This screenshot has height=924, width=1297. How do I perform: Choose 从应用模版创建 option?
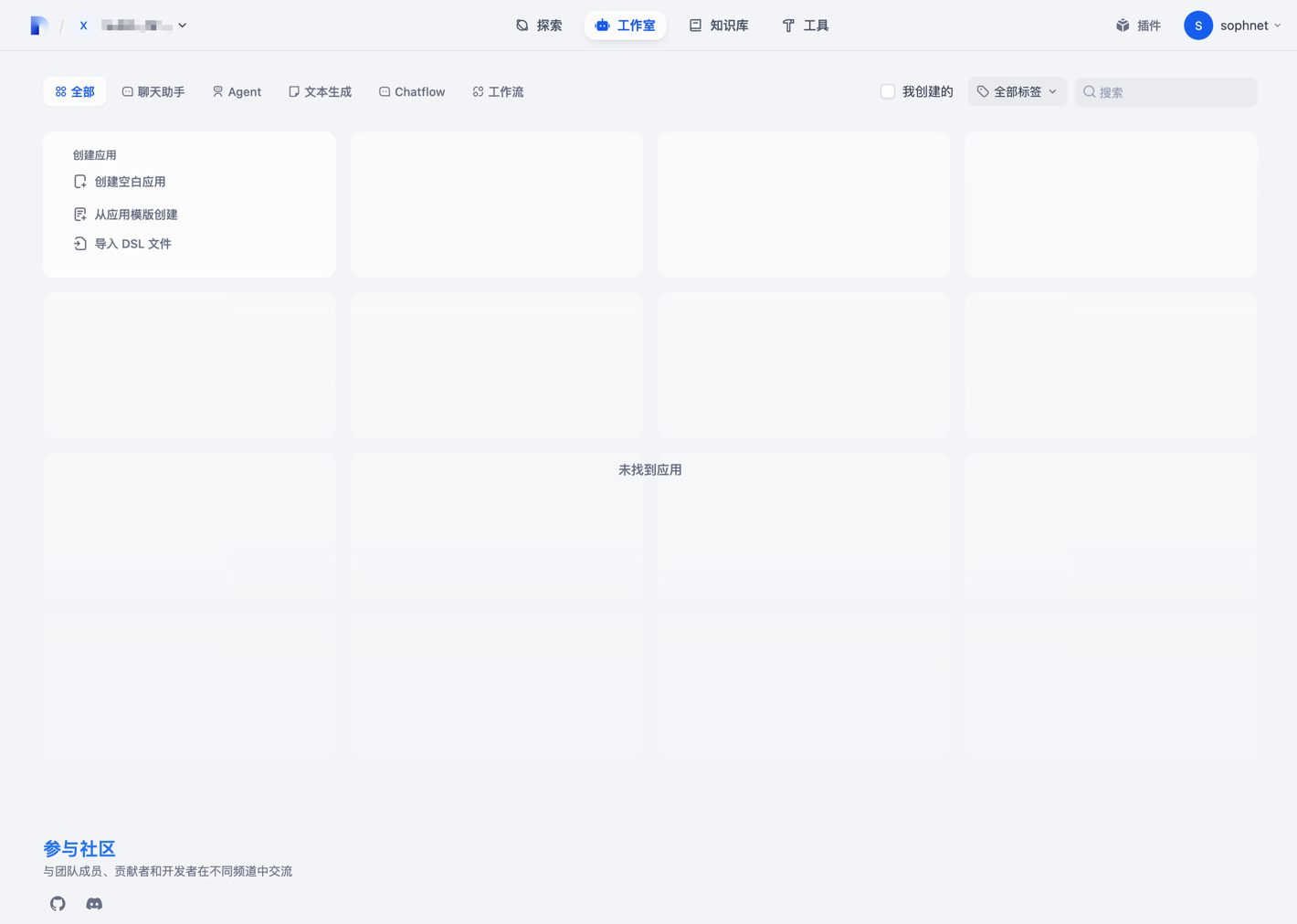(125, 215)
